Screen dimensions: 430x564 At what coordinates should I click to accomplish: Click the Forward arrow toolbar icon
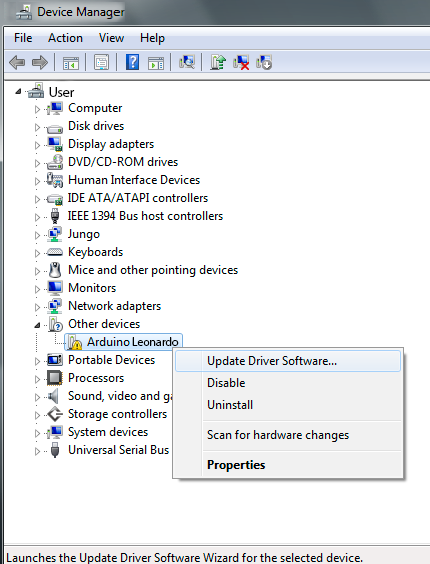click(x=40, y=63)
